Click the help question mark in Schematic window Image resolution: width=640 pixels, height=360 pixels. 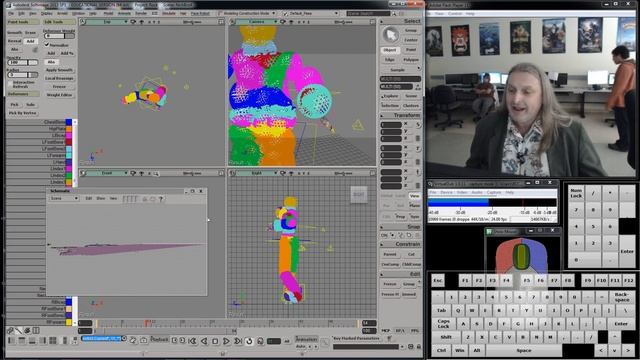(x=161, y=199)
